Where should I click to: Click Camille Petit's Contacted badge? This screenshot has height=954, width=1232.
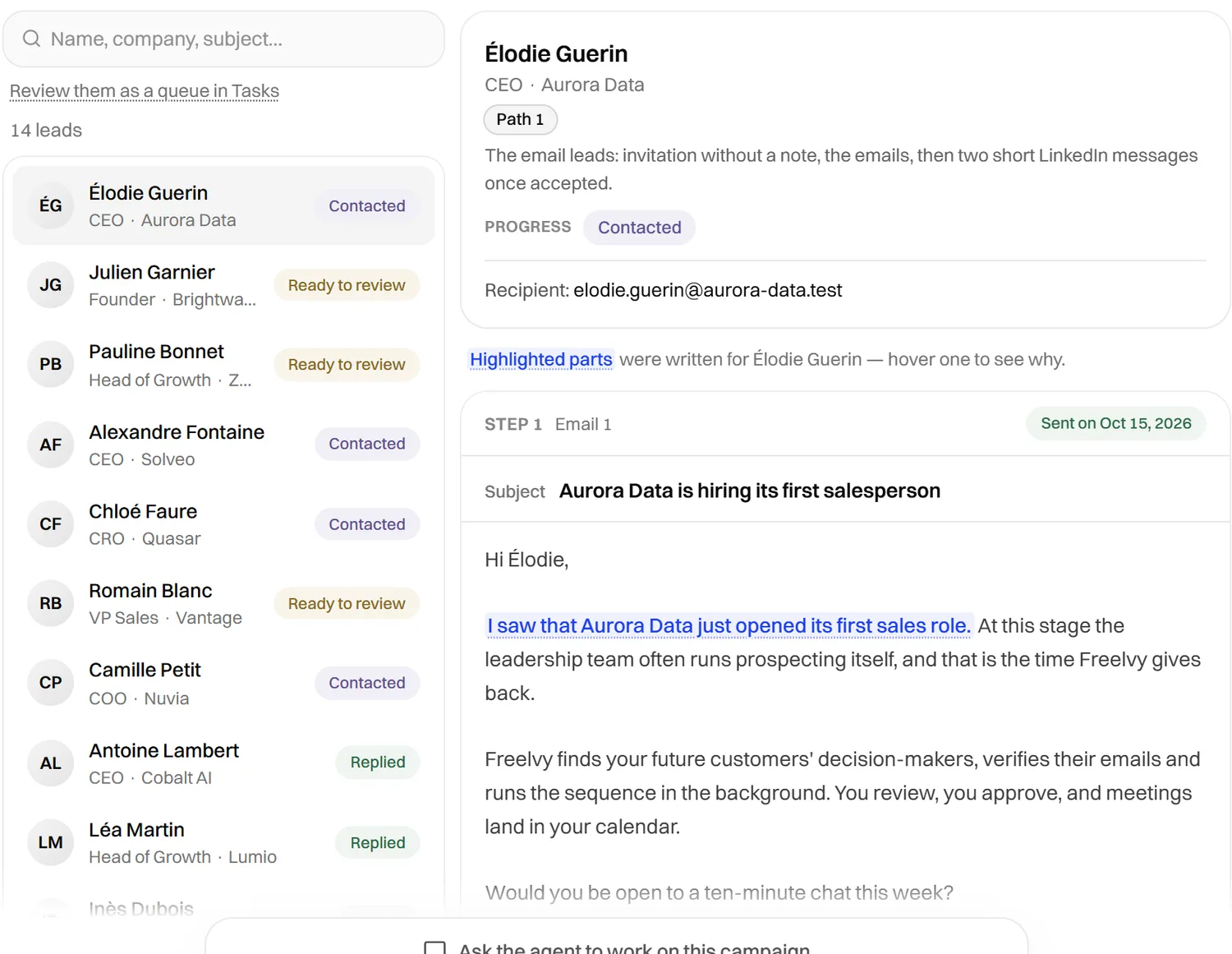pos(367,683)
